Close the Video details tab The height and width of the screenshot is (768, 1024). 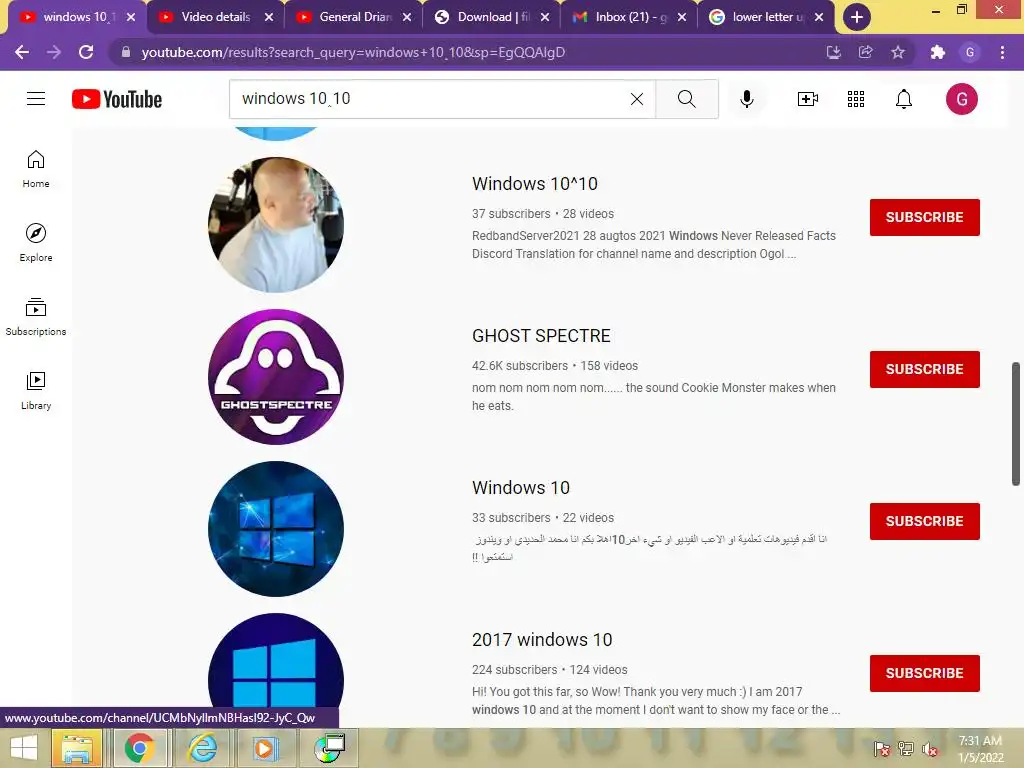tap(269, 17)
